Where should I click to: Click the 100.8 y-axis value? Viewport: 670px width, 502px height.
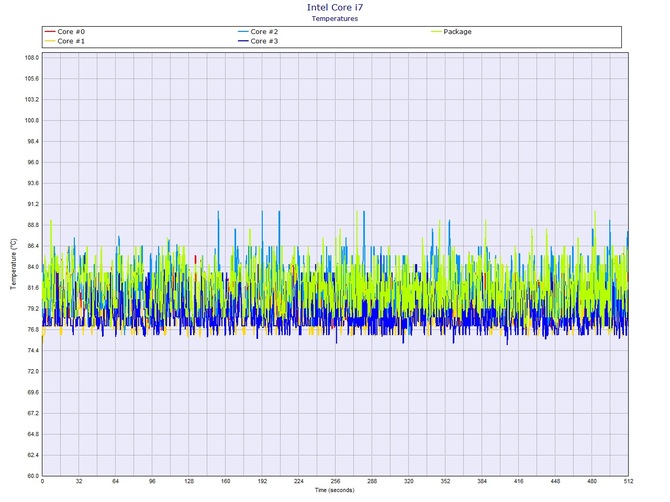tap(32, 120)
